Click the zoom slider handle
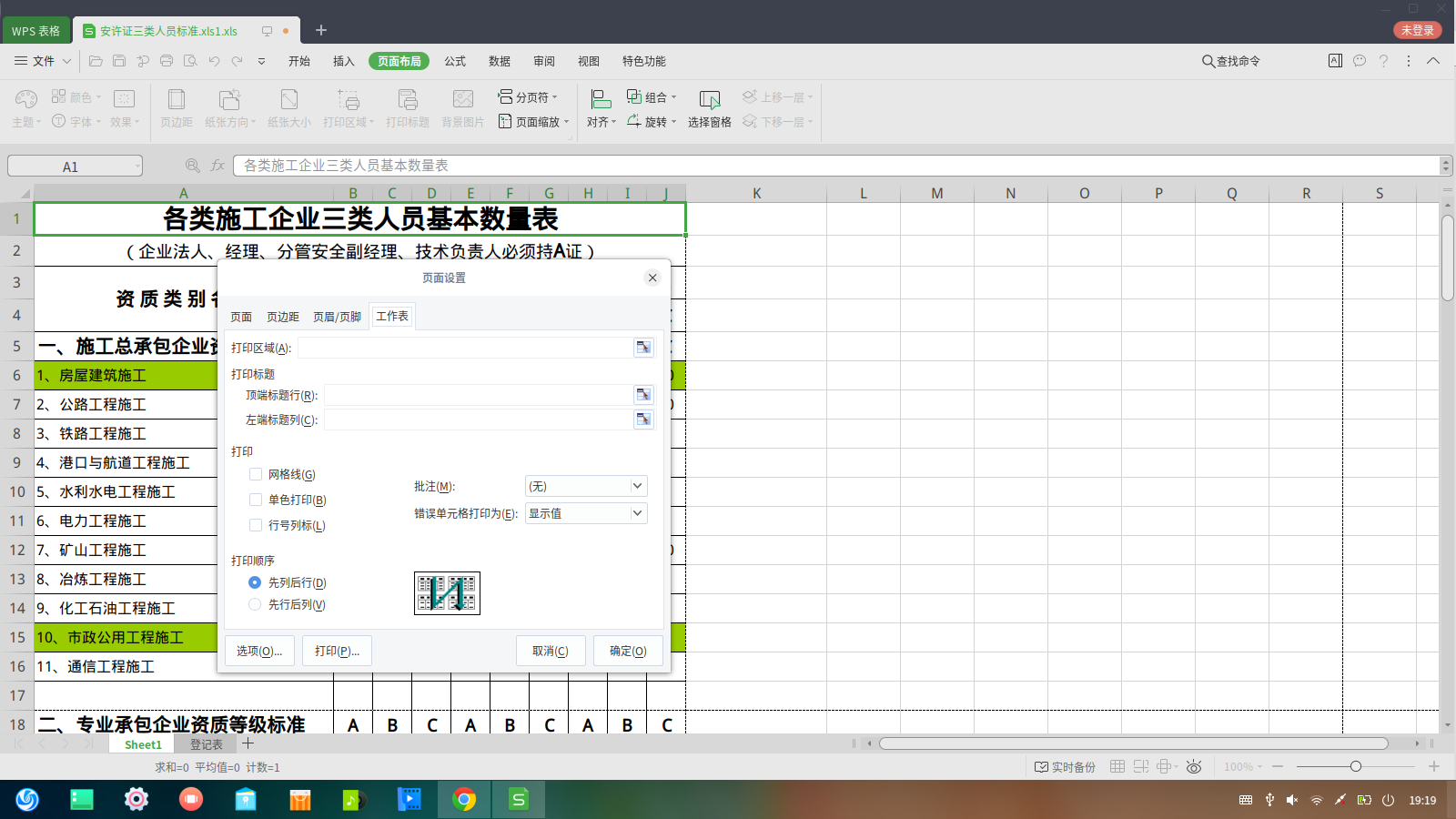Image resolution: width=1456 pixels, height=819 pixels. (x=1356, y=767)
